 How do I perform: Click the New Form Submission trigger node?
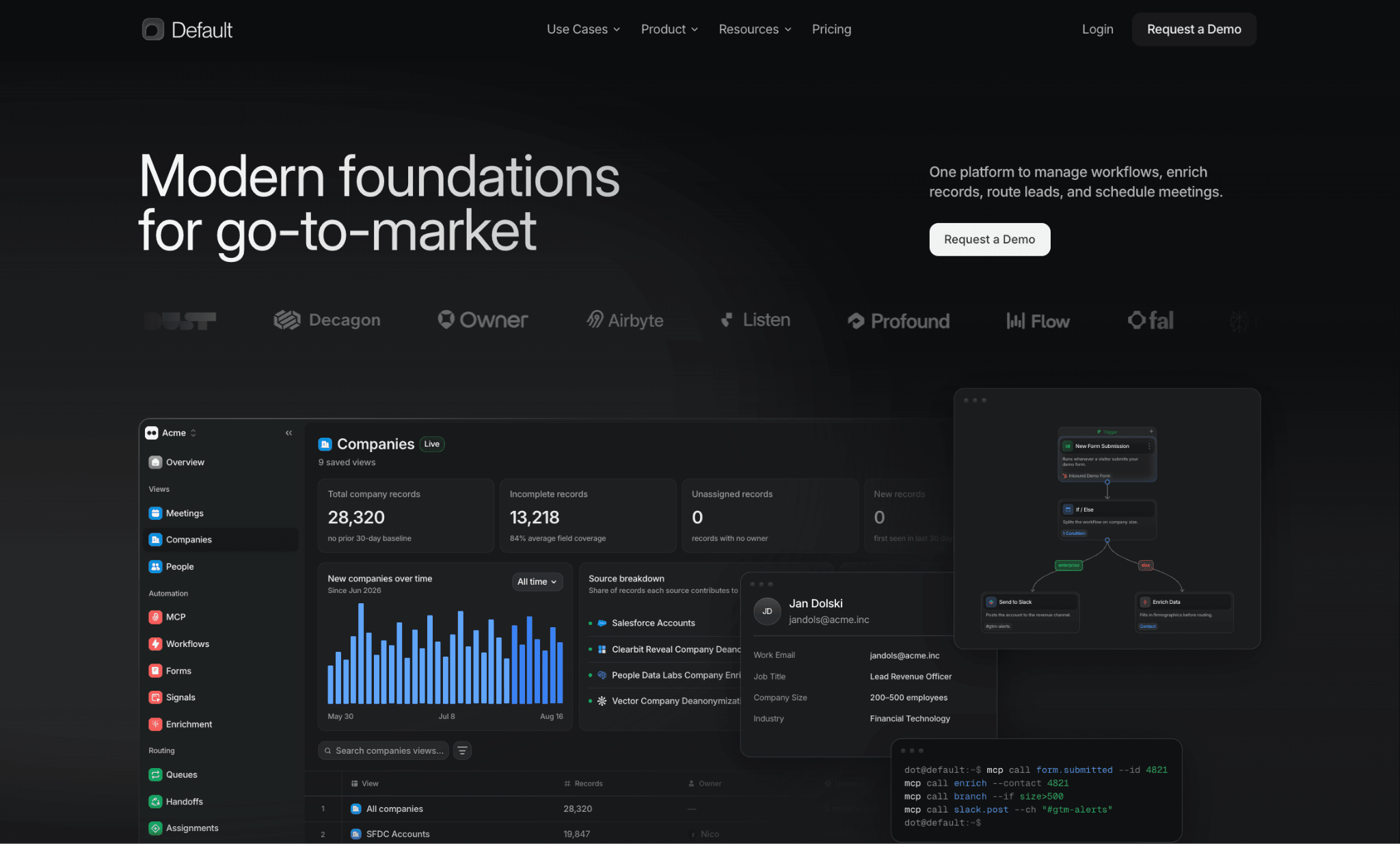point(1107,459)
